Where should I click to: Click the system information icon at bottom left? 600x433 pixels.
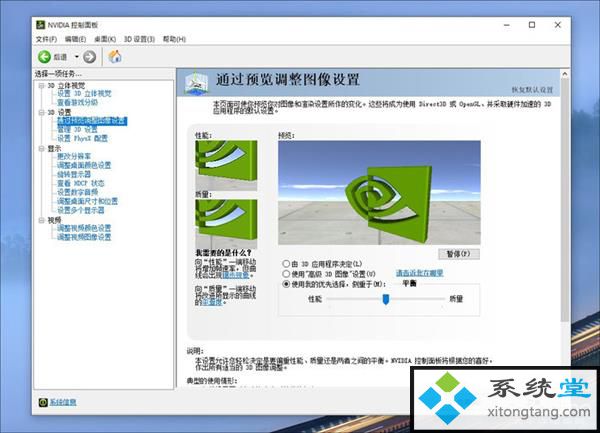[x=43, y=402]
